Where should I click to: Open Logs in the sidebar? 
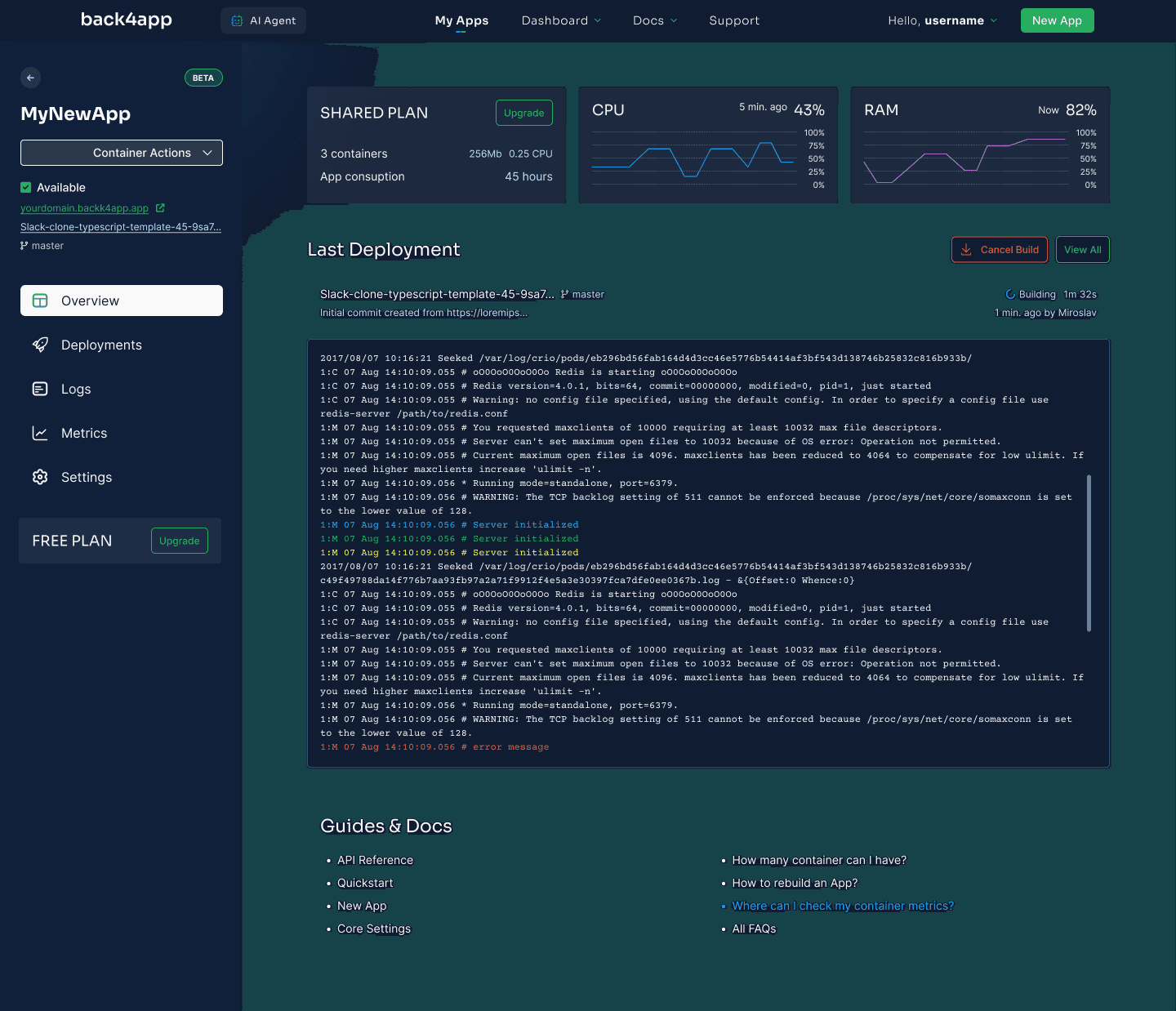point(122,389)
